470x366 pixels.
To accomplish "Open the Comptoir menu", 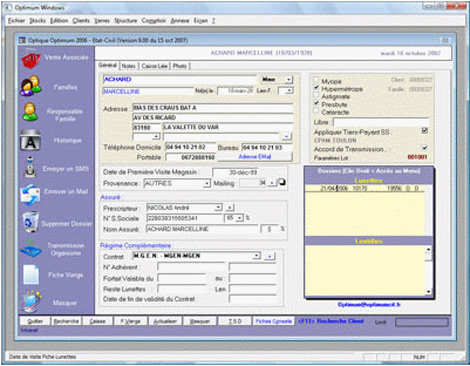I will point(154,21).
